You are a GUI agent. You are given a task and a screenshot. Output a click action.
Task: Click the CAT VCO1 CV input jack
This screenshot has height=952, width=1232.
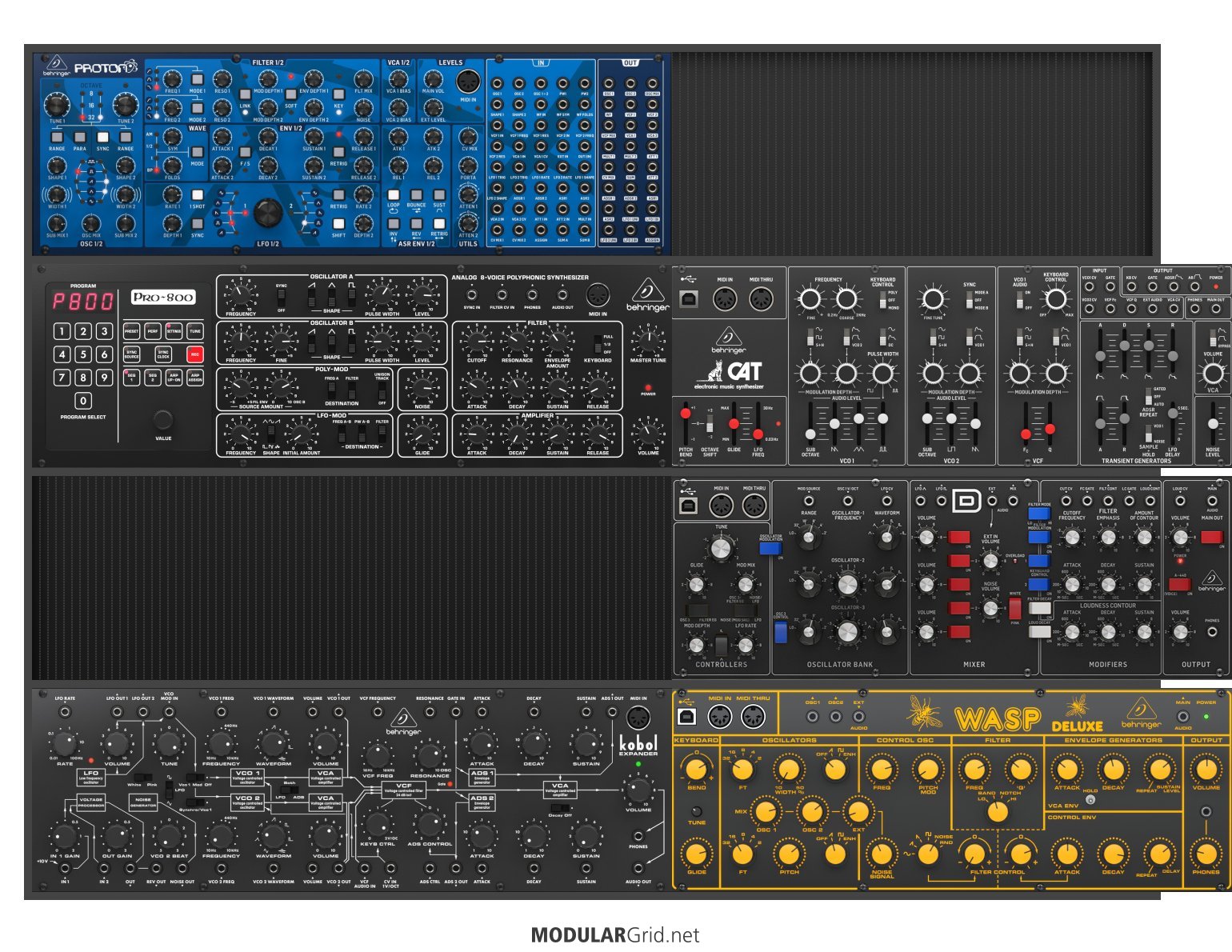coord(1089,286)
